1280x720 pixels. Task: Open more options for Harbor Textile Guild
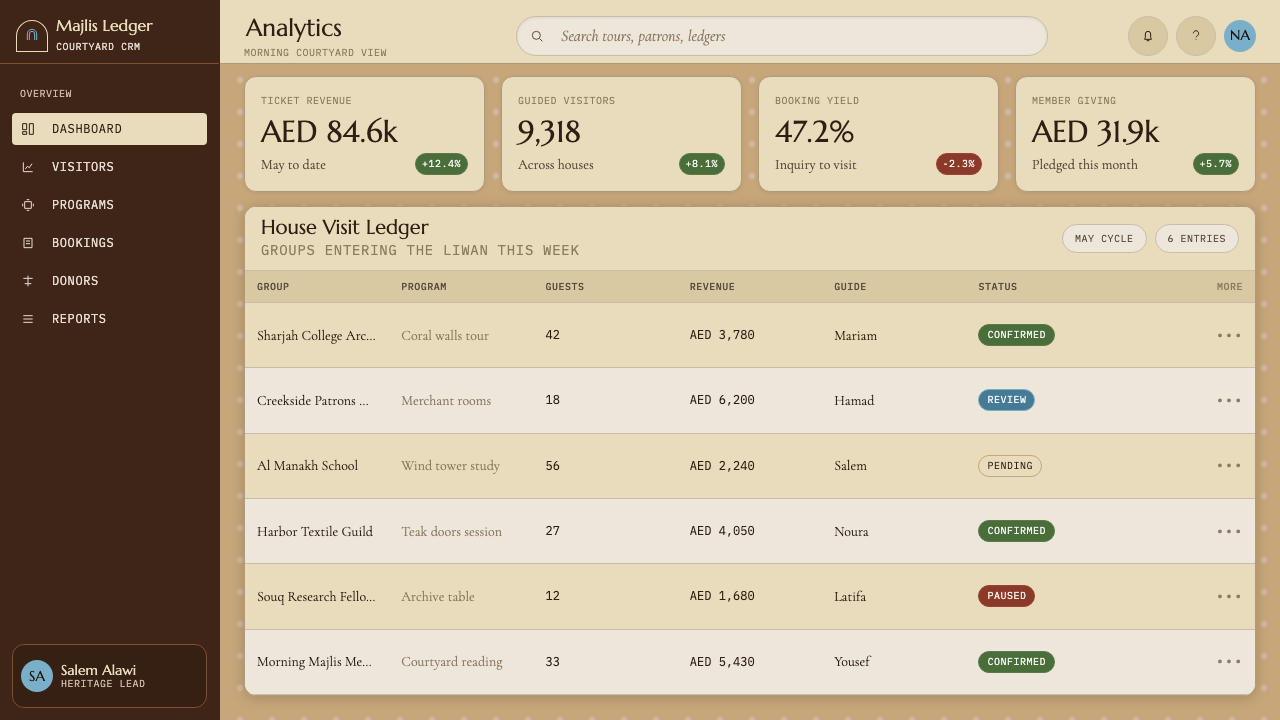1229,531
